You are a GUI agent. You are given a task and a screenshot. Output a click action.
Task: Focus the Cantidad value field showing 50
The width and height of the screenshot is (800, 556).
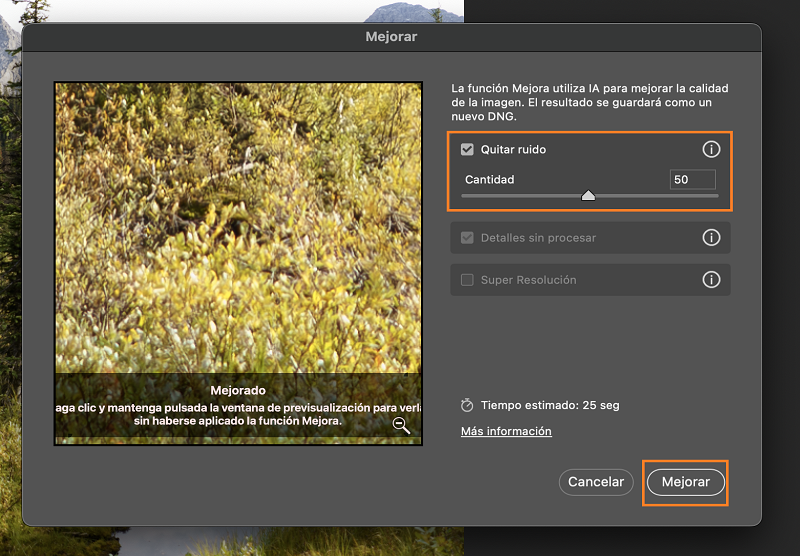[692, 180]
